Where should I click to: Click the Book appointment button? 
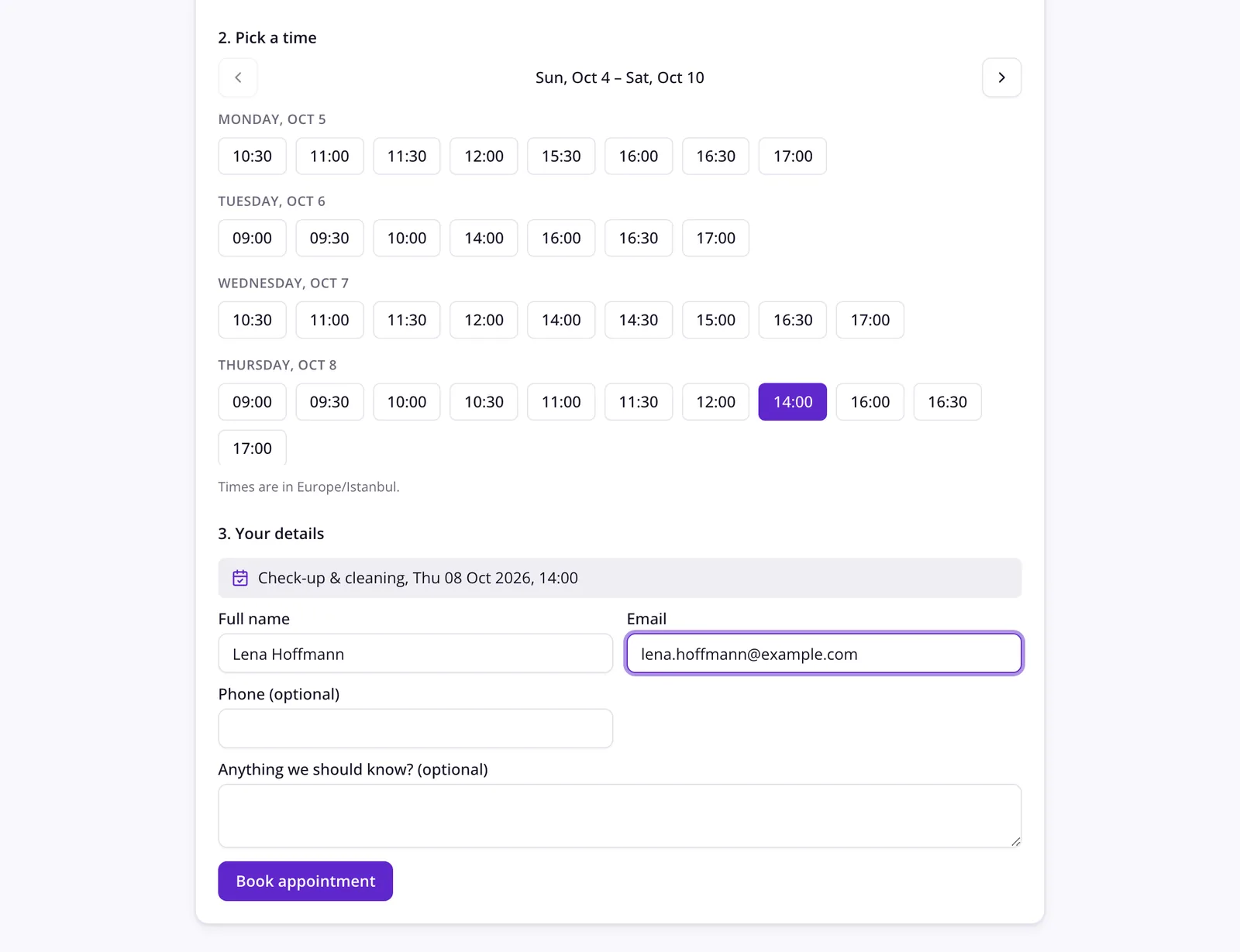(305, 882)
